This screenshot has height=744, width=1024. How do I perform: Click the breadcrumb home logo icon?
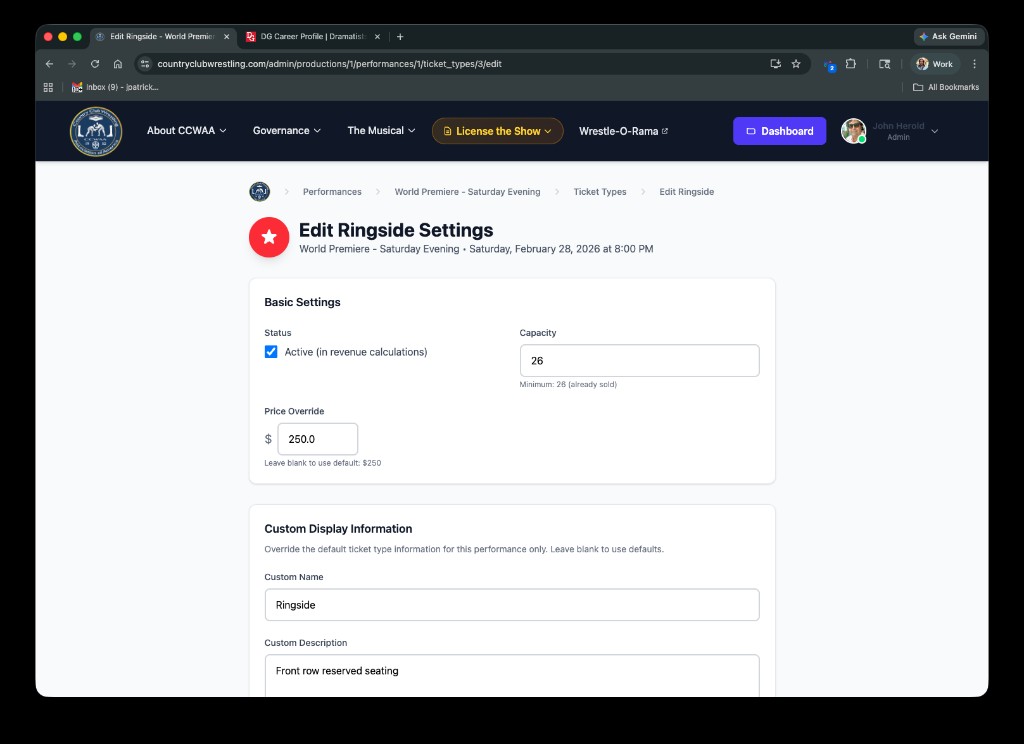[x=259, y=192]
